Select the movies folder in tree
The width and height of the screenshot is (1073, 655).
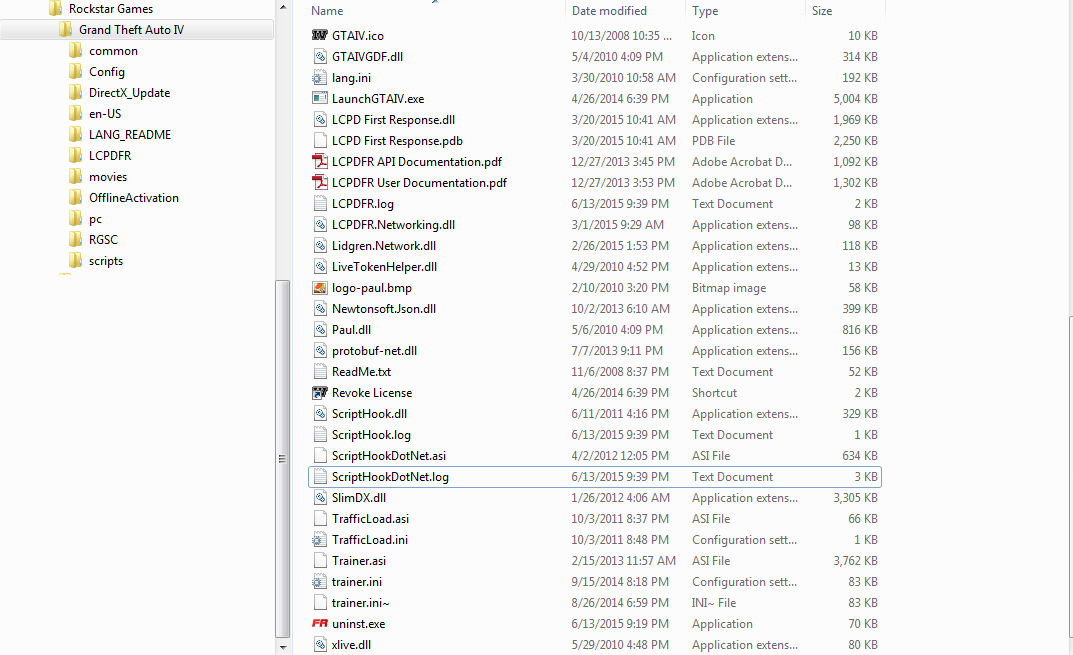[108, 177]
